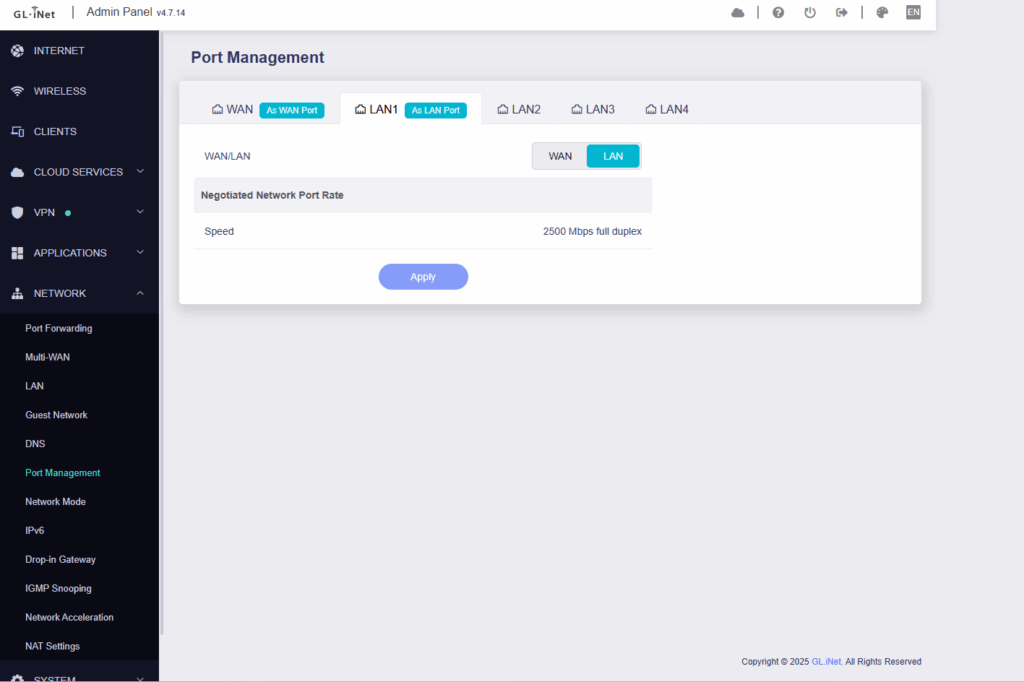Open Wireless in the sidebar
Viewport: 1024px width, 682px height.
tap(79, 91)
